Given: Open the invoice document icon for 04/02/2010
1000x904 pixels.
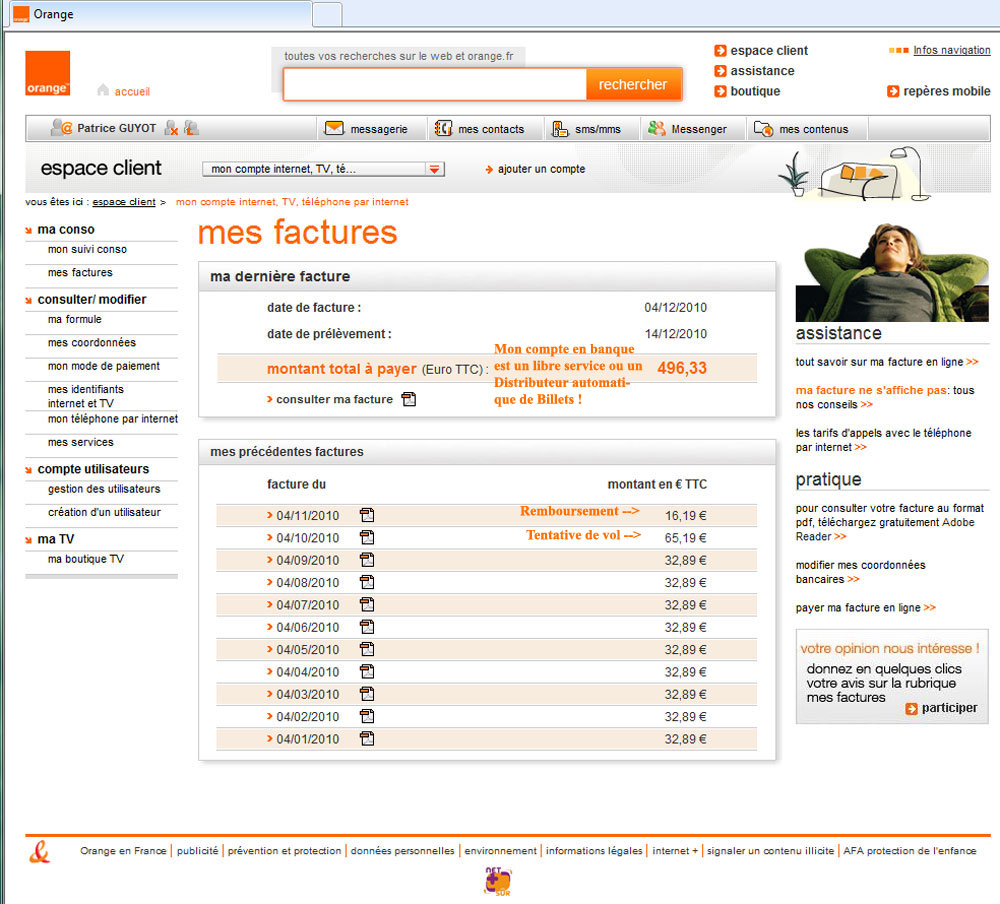Looking at the screenshot, I should (367, 716).
